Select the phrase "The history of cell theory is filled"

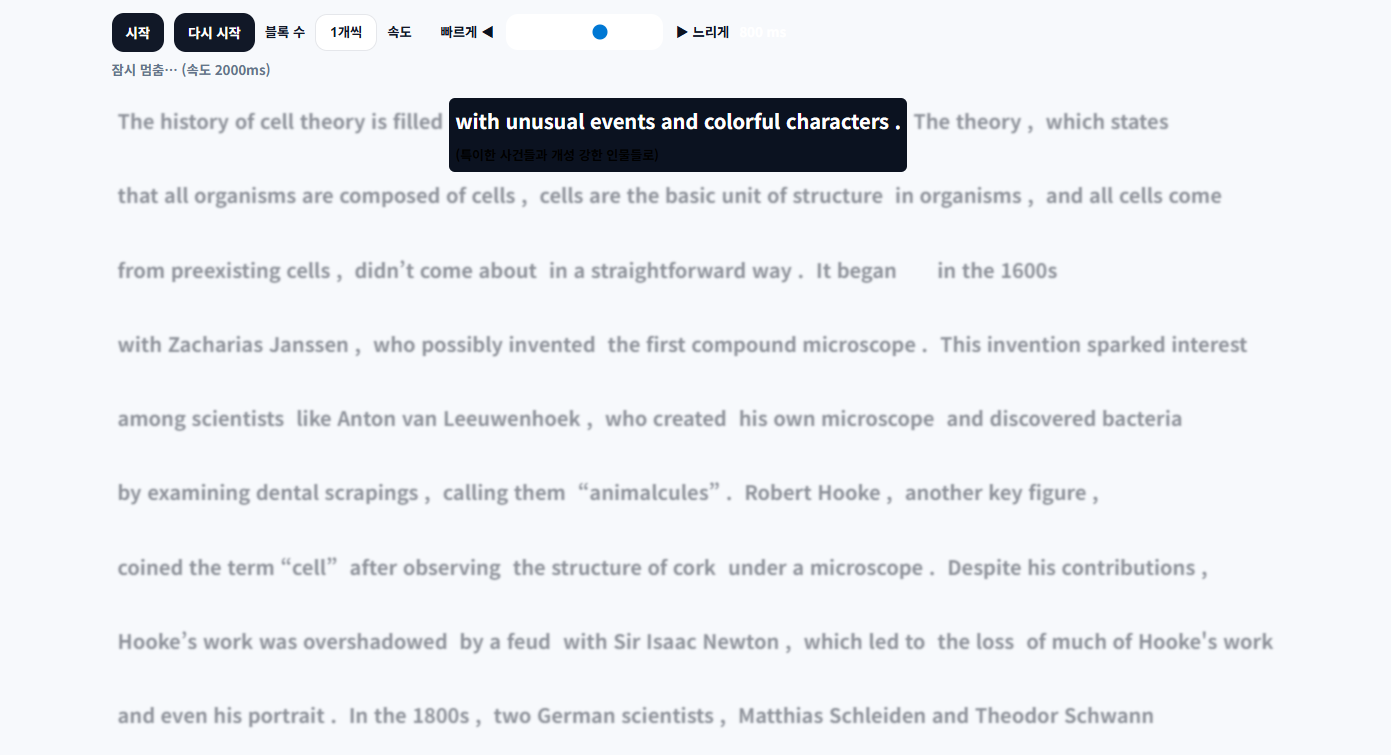point(280,122)
